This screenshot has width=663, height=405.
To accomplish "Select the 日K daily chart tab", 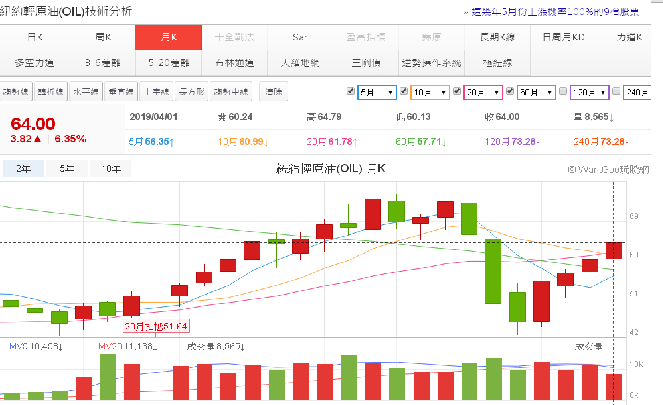I will point(35,36).
